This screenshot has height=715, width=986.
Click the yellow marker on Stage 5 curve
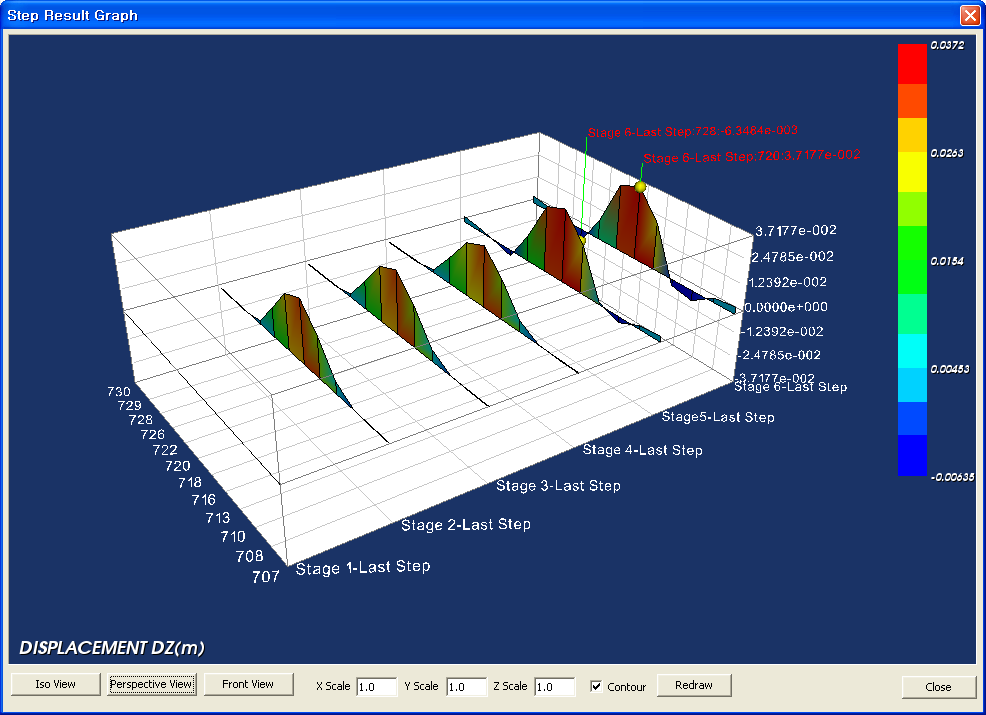point(581,240)
